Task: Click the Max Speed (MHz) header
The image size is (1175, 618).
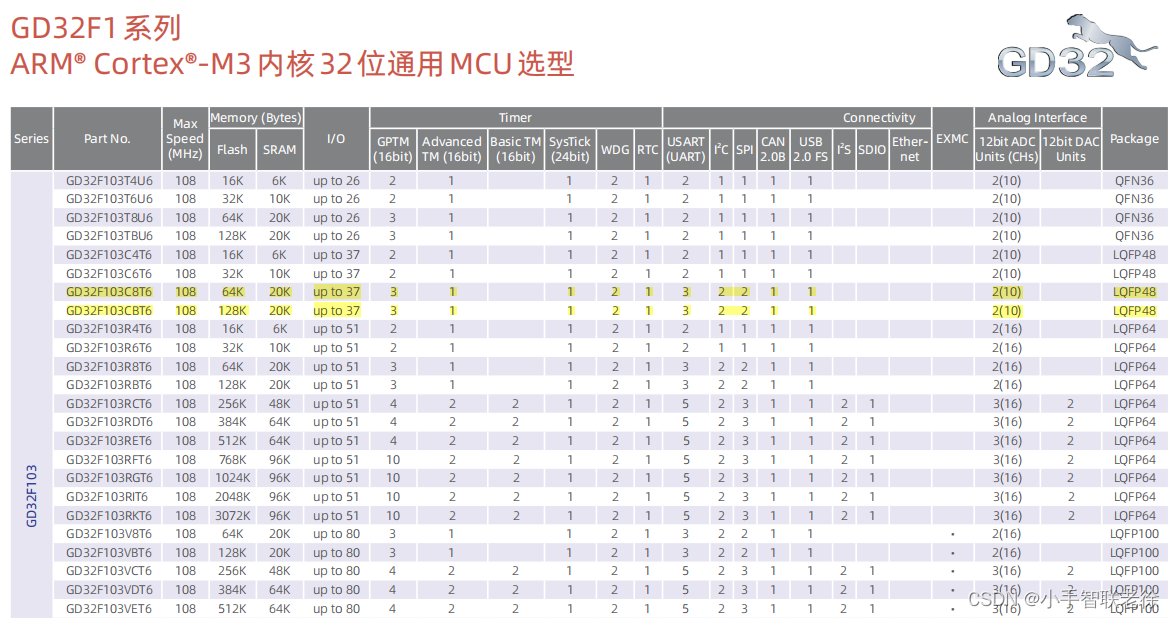Action: (185, 139)
